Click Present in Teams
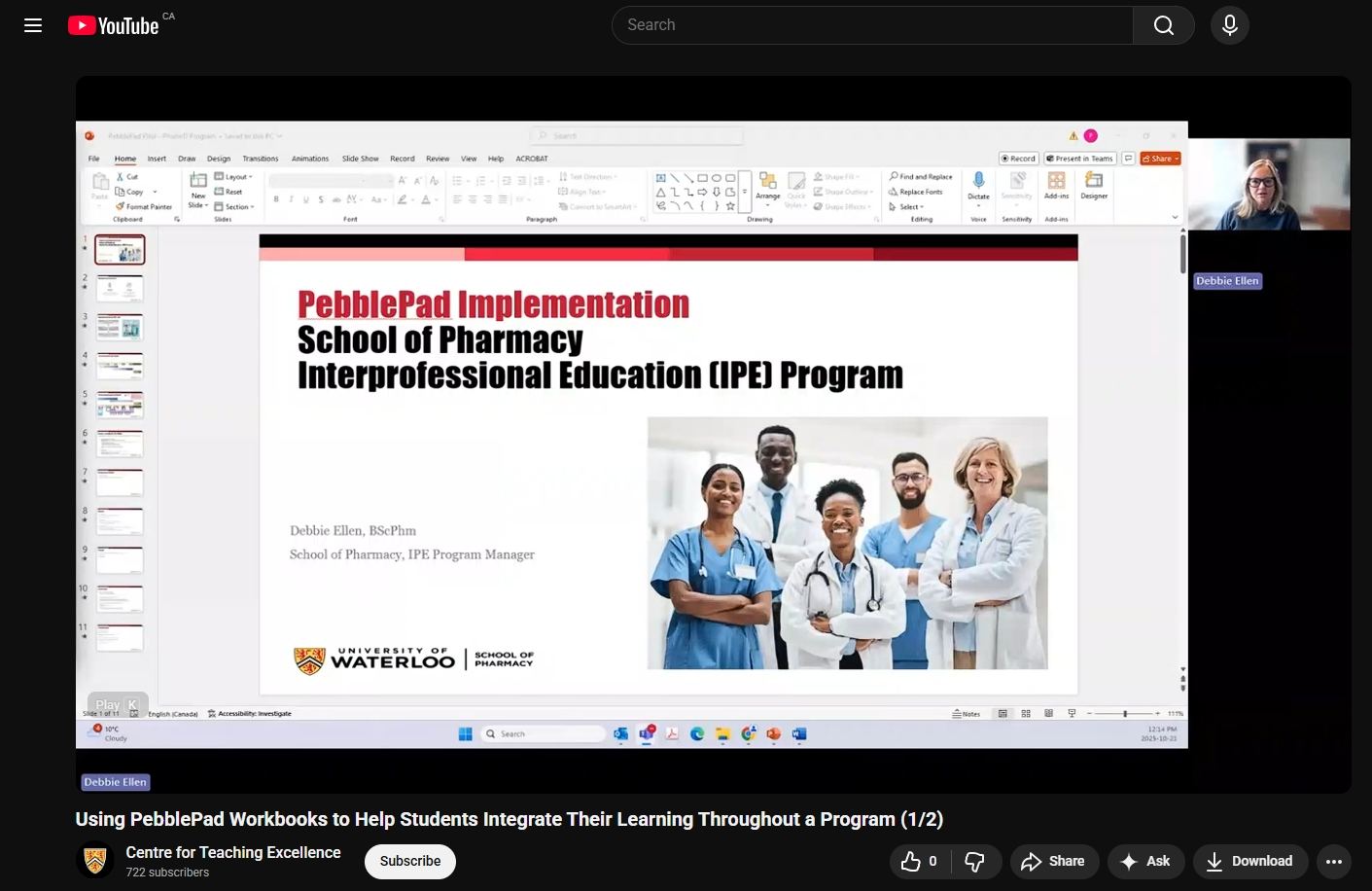This screenshot has width=1372, height=891. tap(1080, 159)
